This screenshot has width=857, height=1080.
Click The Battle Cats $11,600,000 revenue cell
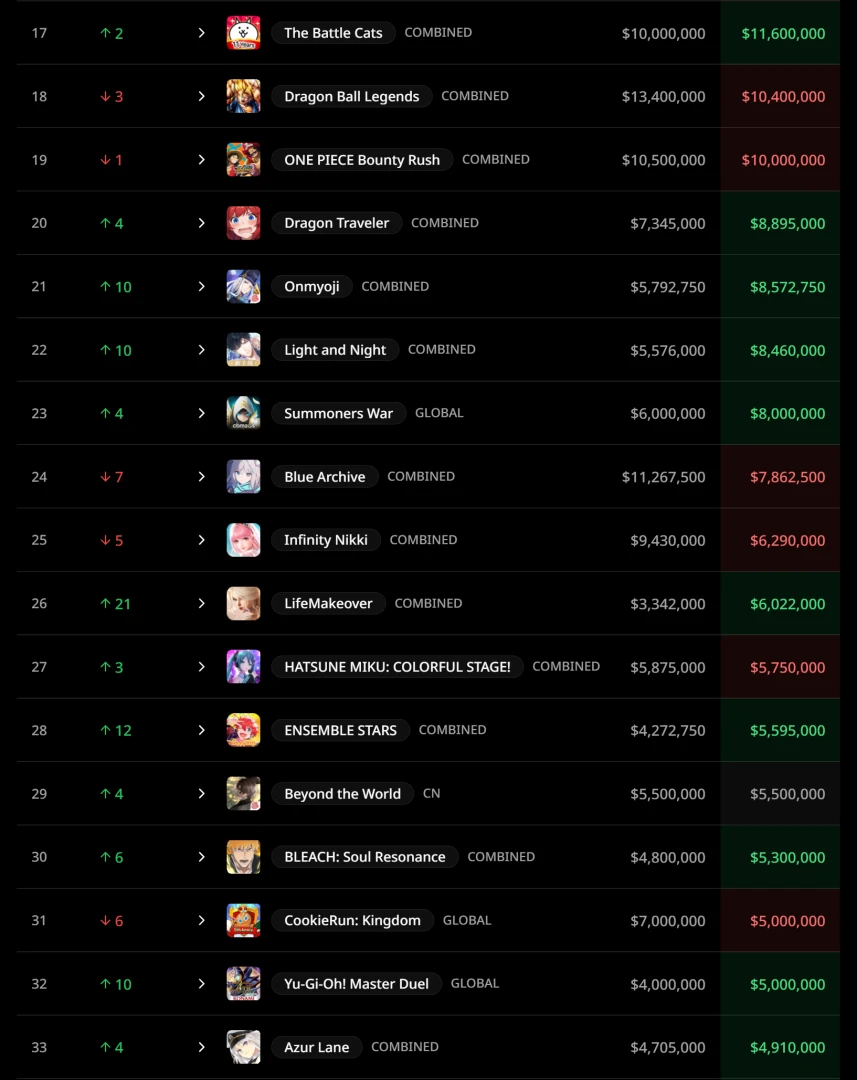point(783,34)
